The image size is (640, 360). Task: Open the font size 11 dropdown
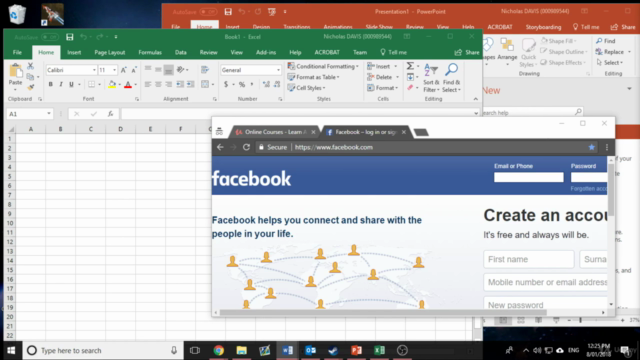click(x=114, y=70)
